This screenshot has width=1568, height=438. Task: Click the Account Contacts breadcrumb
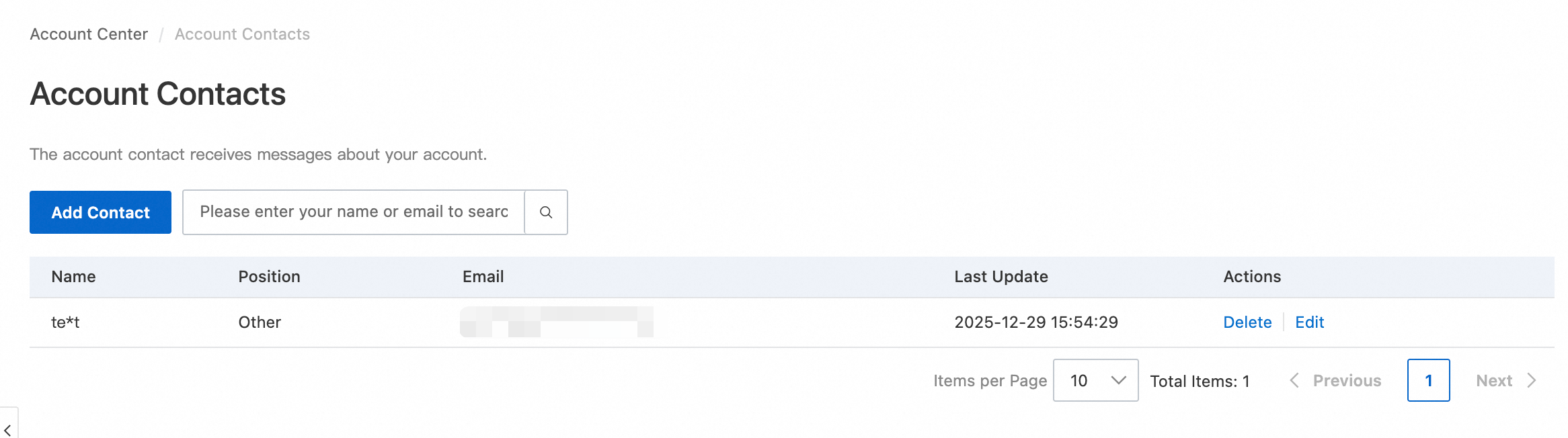(242, 34)
